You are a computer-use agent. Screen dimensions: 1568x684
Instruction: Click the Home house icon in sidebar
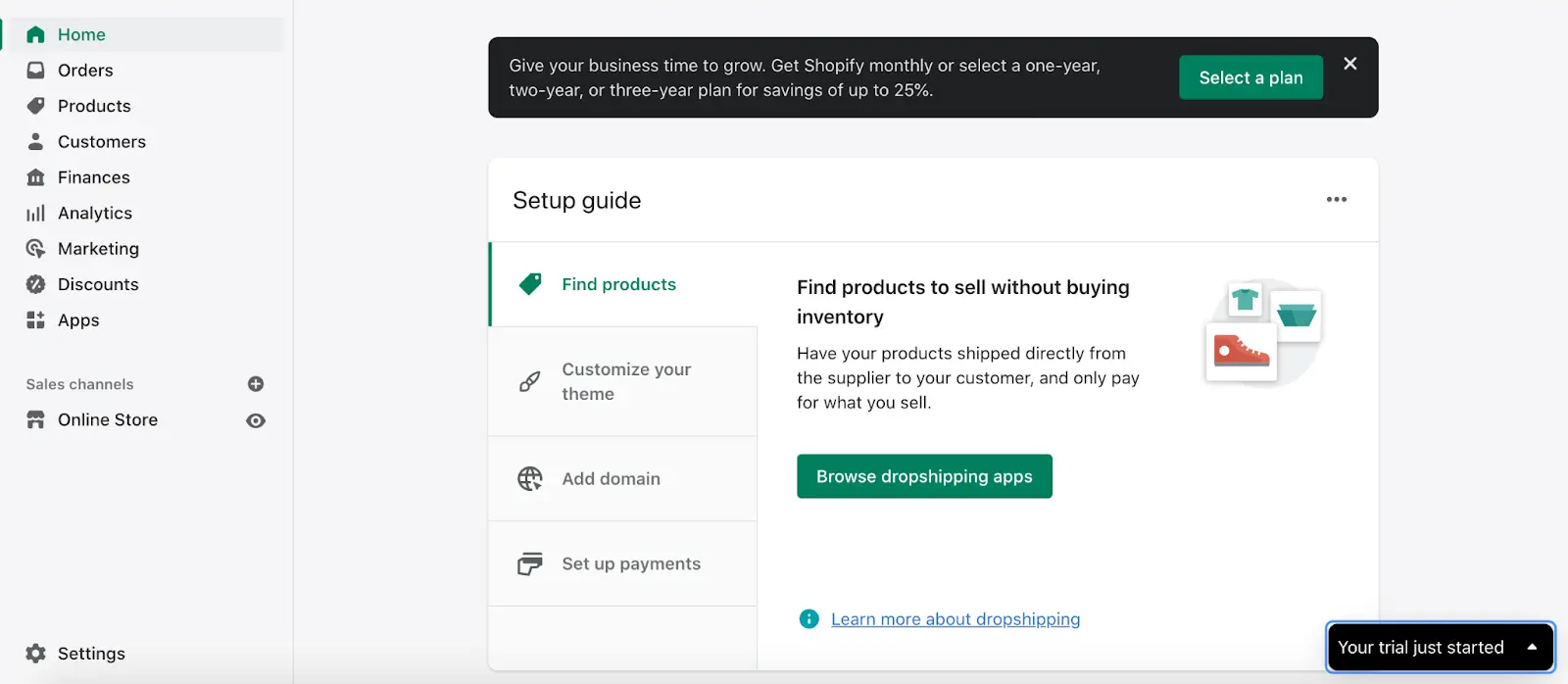coord(35,34)
